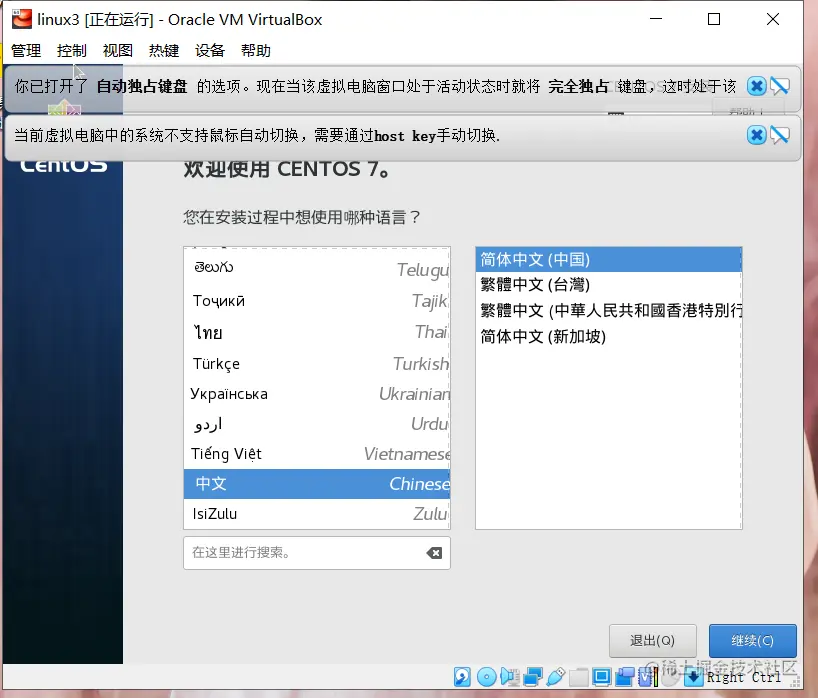Select Tiếng Việt Vietnamese language
This screenshot has height=698, width=818.
pos(317,454)
